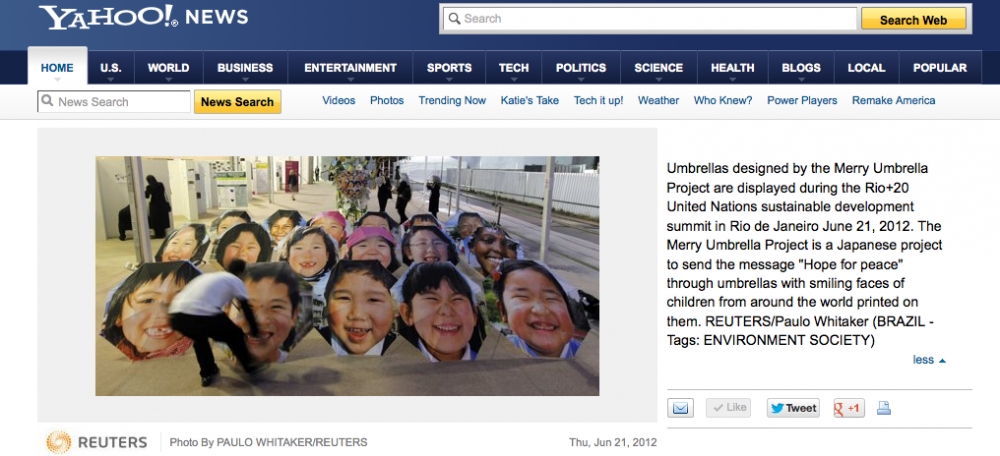Click the Reuters logo

point(97,442)
